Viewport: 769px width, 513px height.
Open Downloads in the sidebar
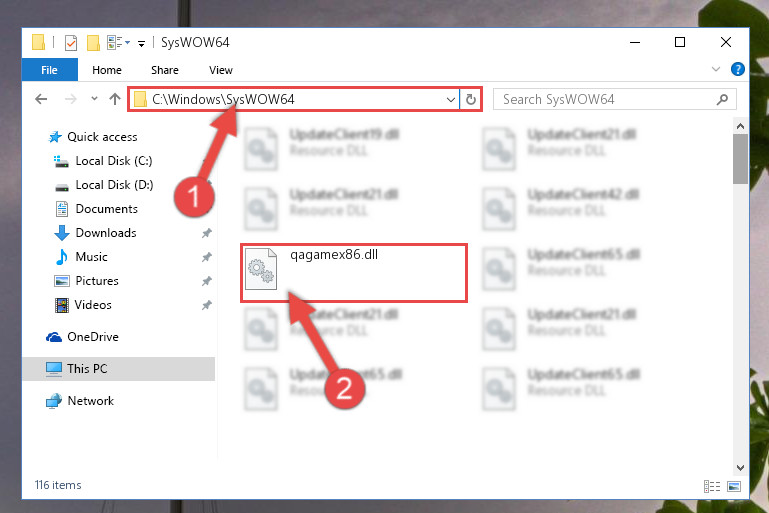click(x=95, y=233)
